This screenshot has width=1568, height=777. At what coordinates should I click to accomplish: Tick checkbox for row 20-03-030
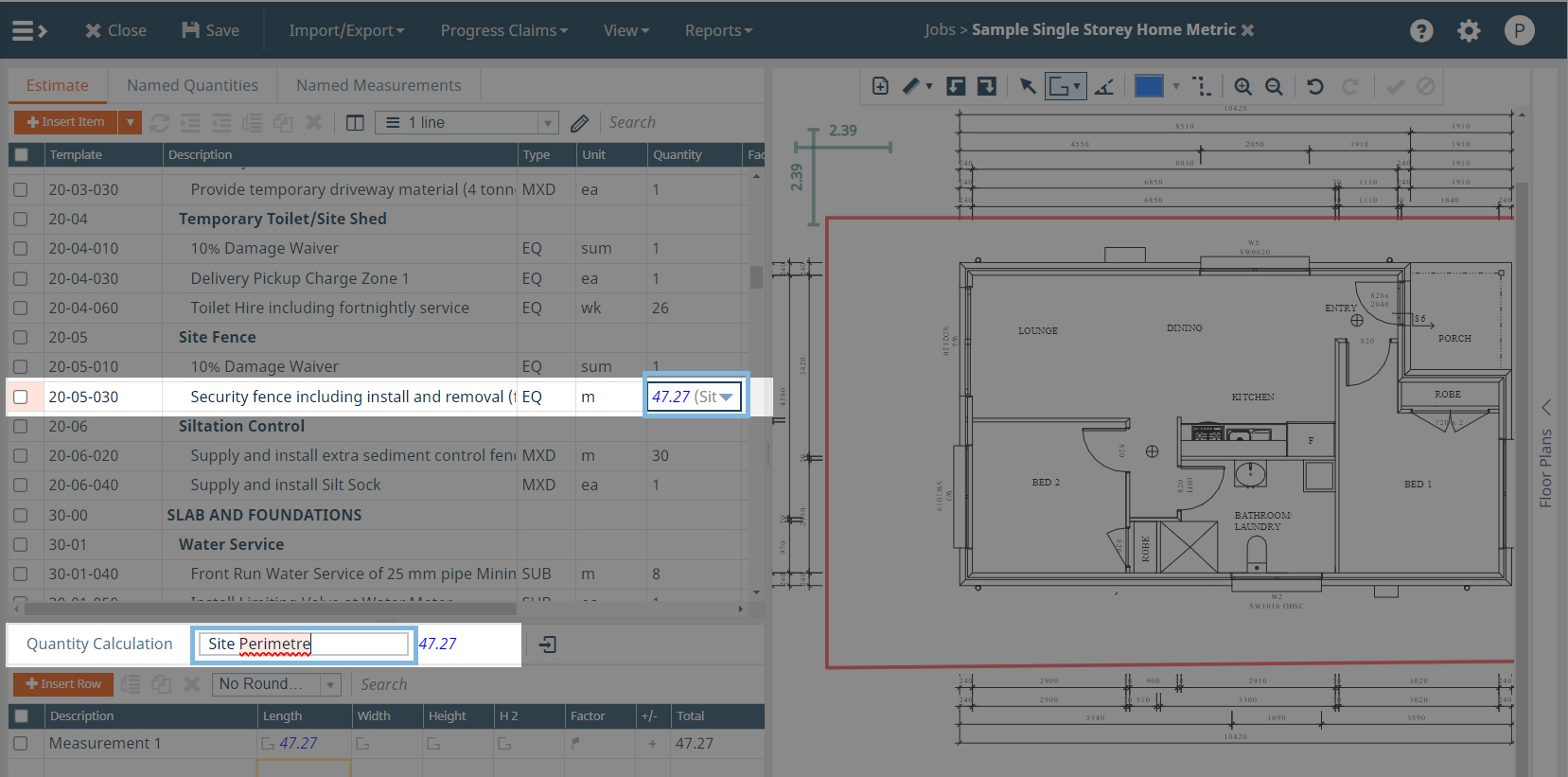point(21,189)
